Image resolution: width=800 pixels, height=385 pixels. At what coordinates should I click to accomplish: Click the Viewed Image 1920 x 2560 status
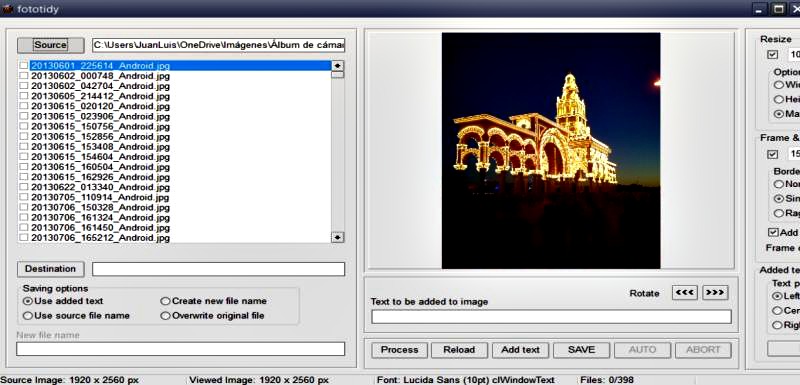click(259, 380)
